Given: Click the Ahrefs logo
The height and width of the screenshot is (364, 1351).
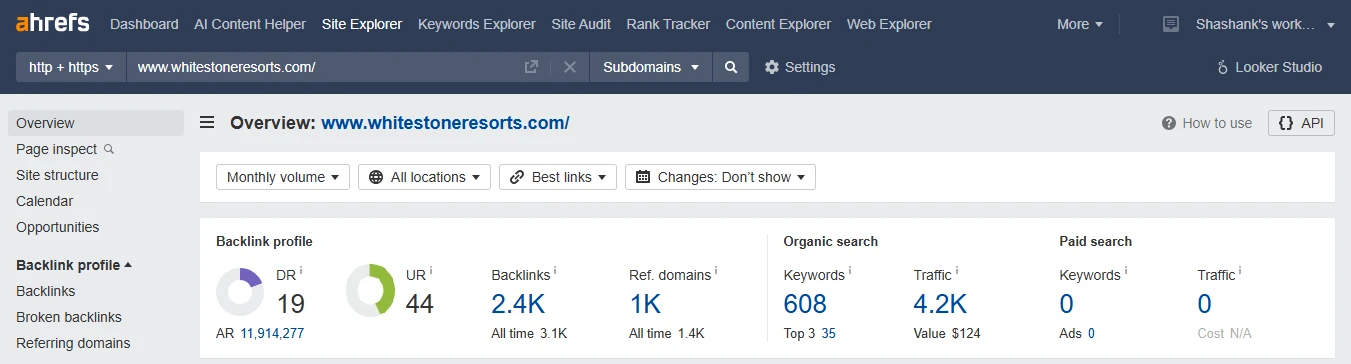Looking at the screenshot, I should pyautogui.click(x=53, y=23).
